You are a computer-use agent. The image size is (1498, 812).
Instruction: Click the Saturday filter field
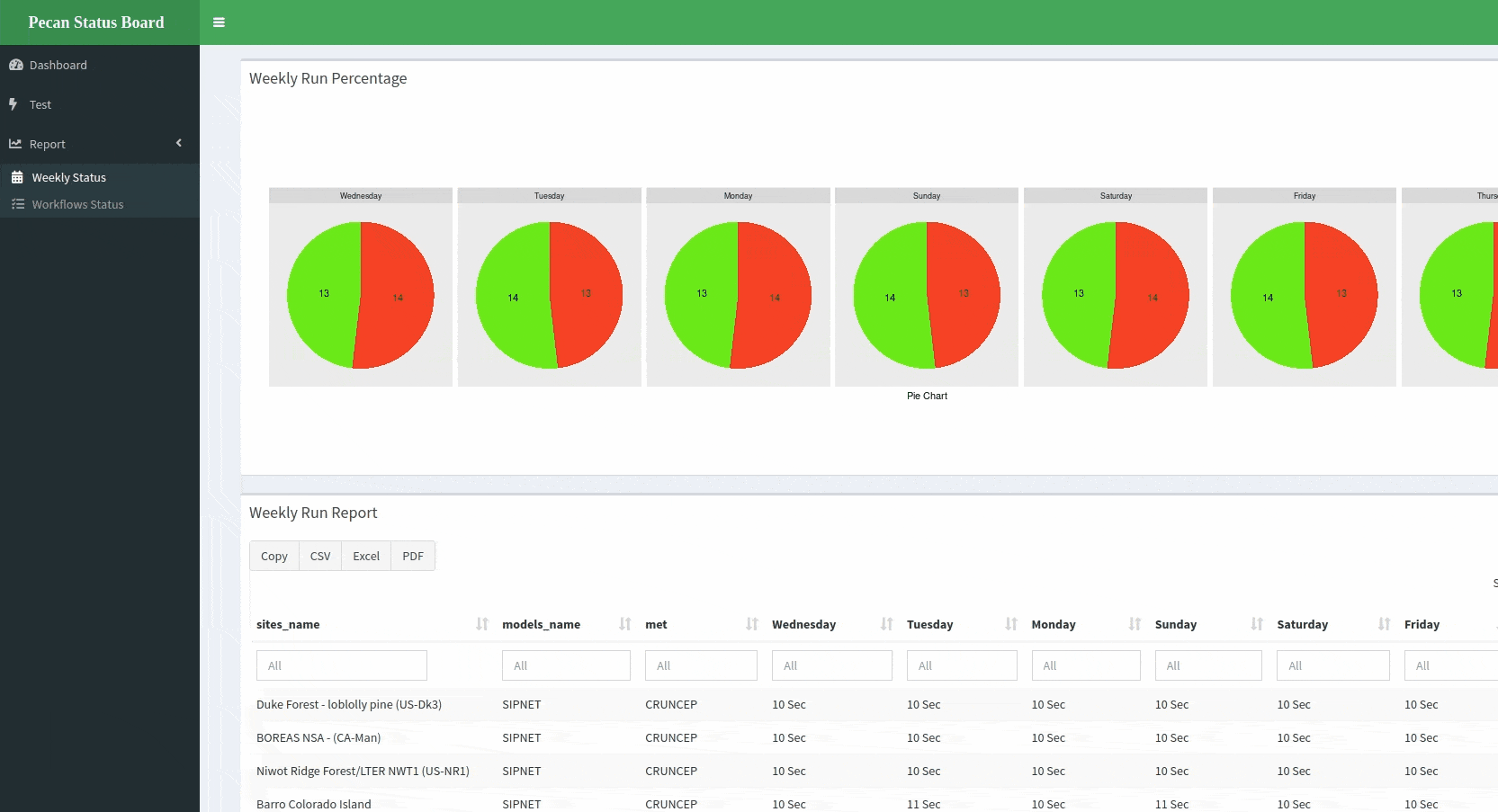coord(1333,665)
